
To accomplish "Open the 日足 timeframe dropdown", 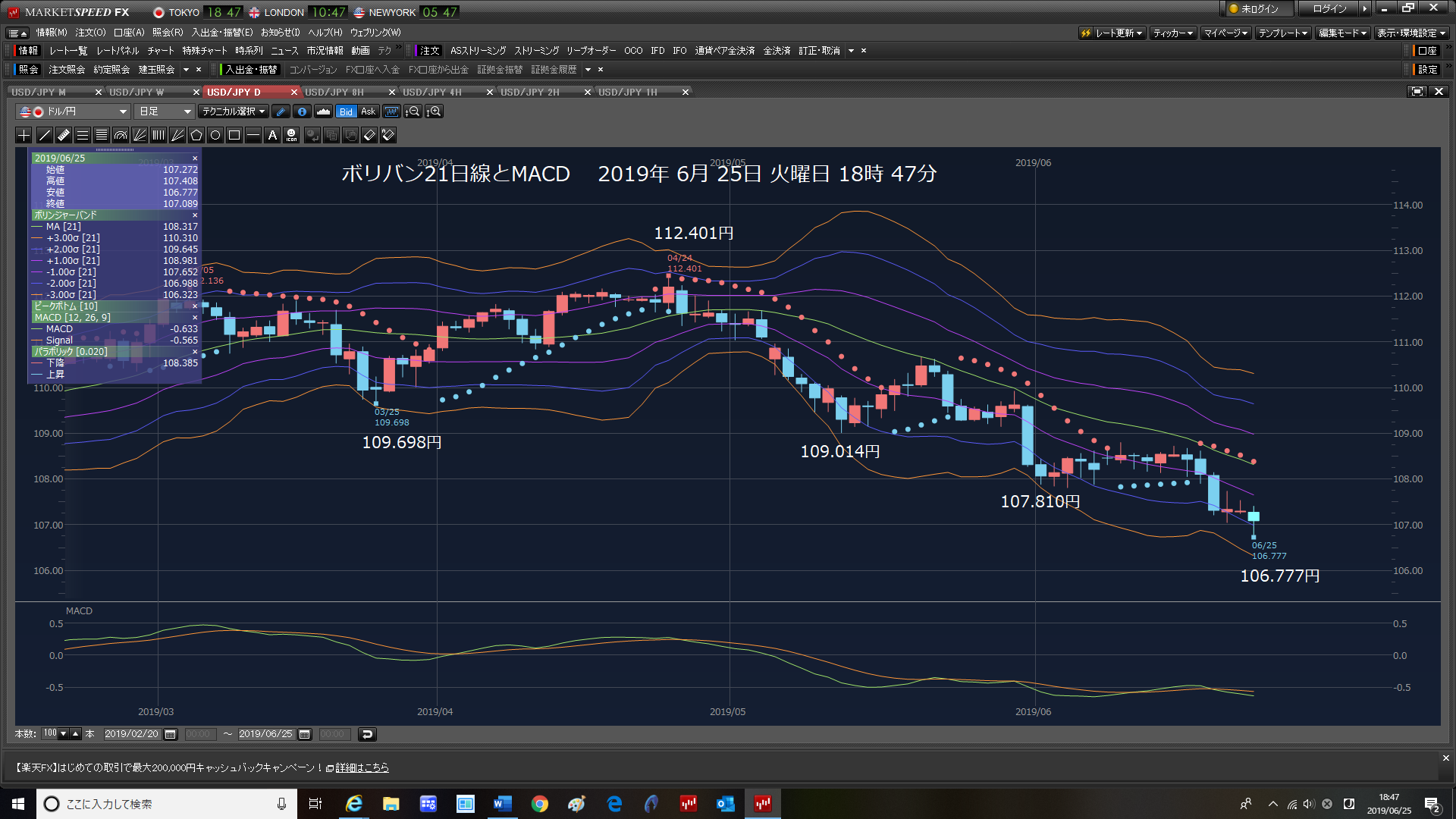I will [x=165, y=111].
